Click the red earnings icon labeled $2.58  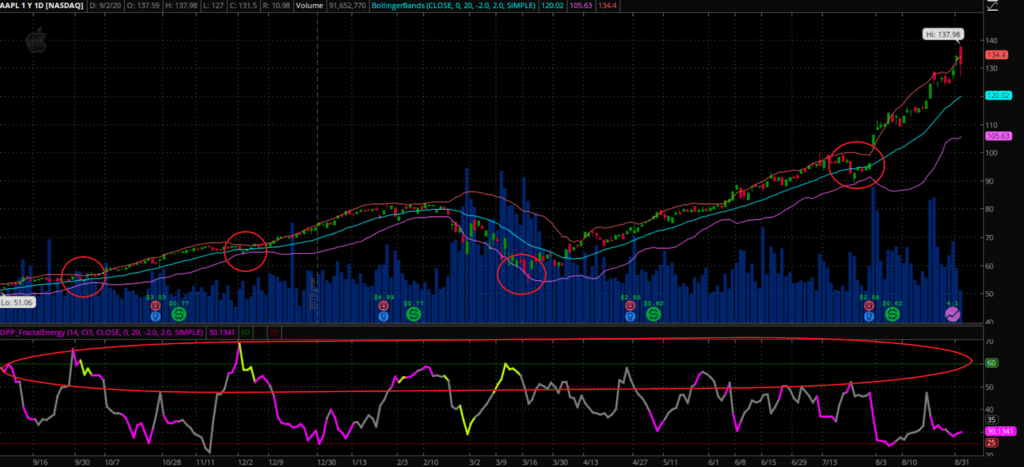(869, 305)
